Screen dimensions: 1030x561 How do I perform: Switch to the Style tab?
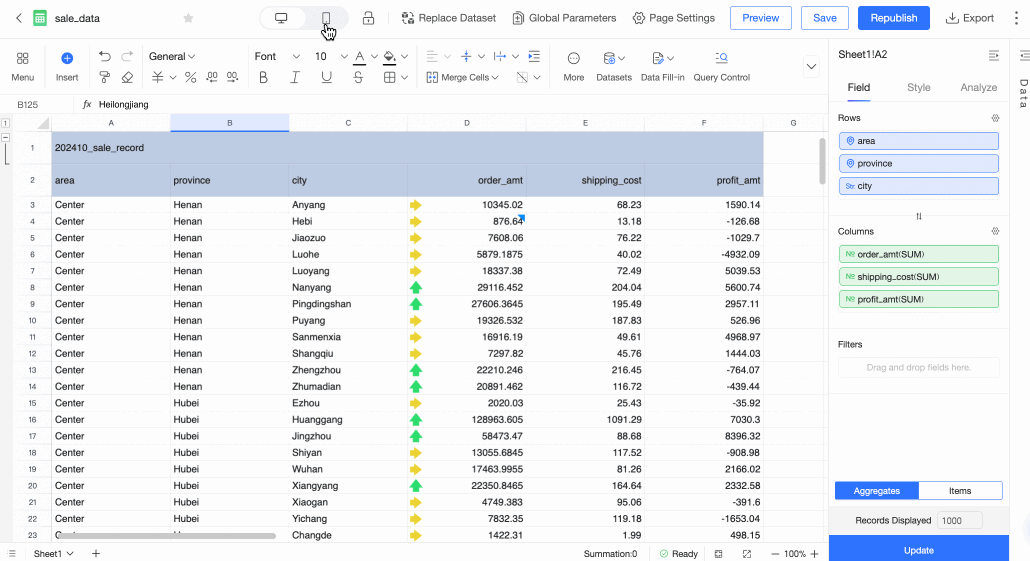(918, 87)
